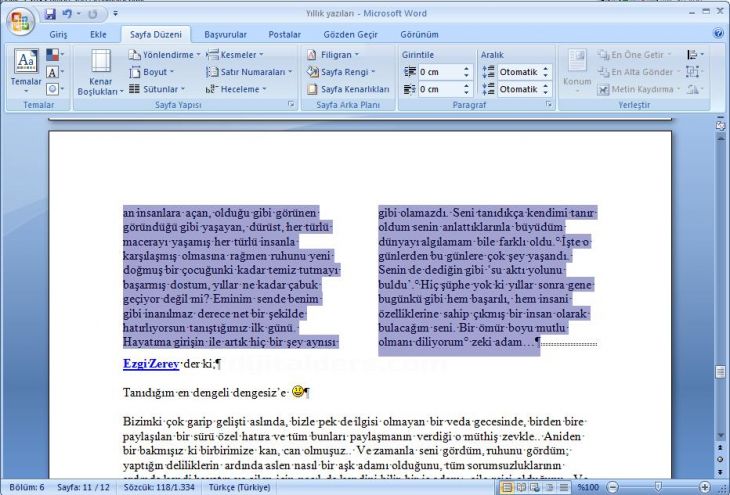Switch to Print Layout view icon
The image size is (730, 495).
(x=507, y=488)
